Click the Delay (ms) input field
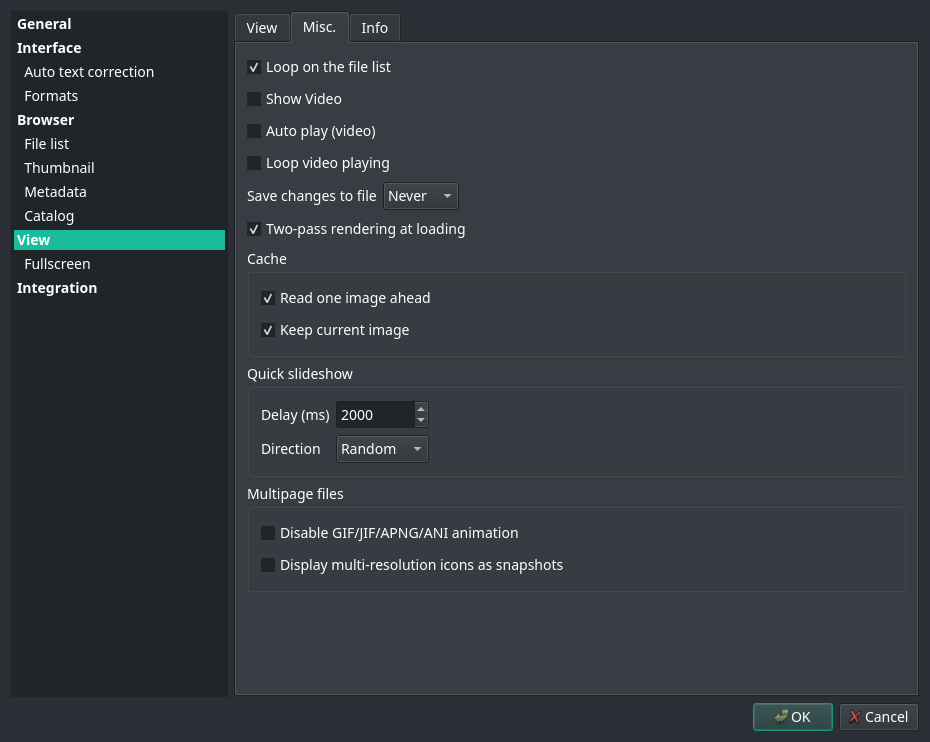Image resolution: width=930 pixels, height=742 pixels. click(x=375, y=414)
